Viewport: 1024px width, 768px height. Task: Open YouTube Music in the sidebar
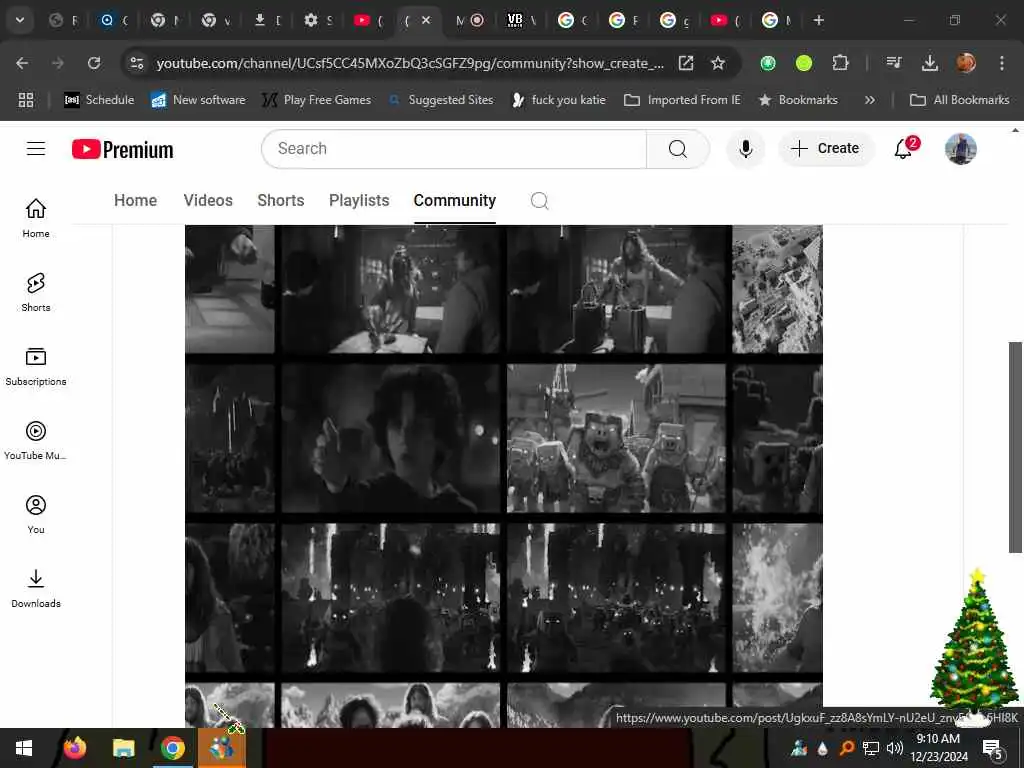point(36,440)
